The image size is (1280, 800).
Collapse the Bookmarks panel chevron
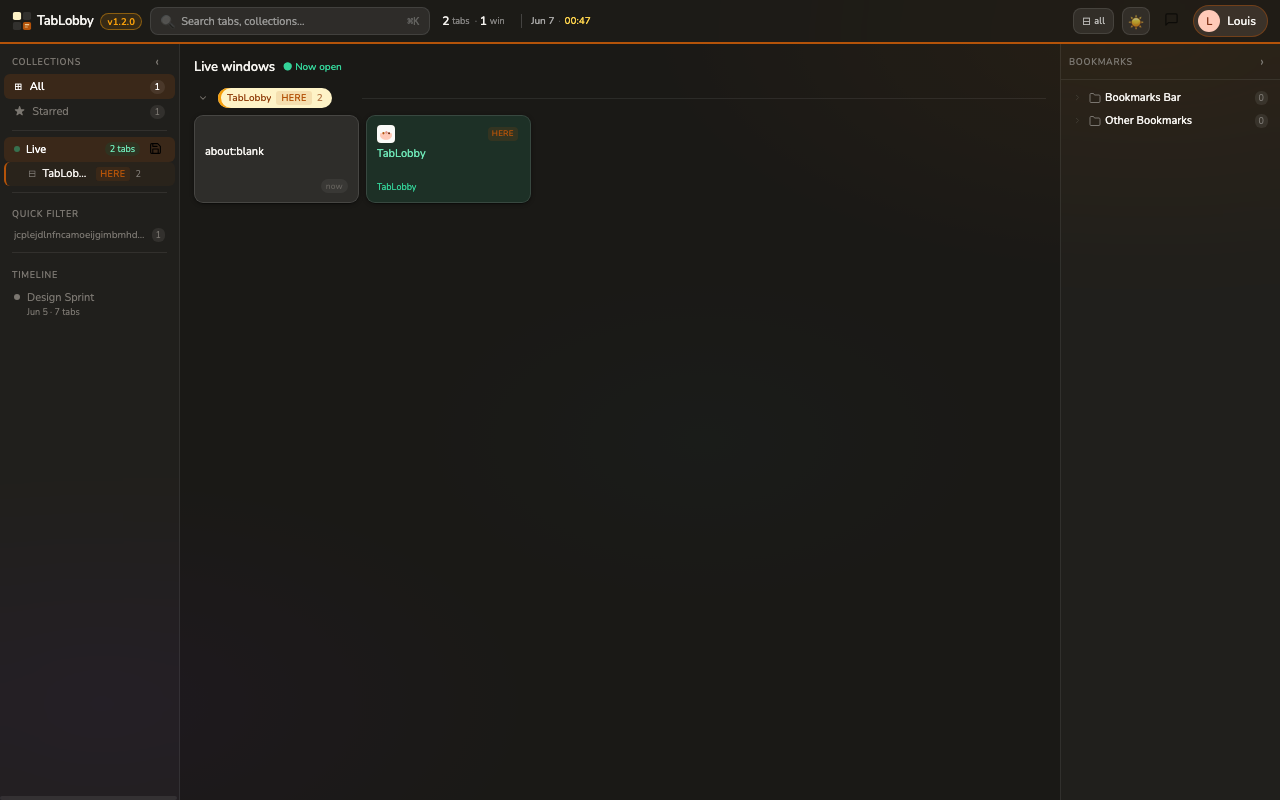click(x=1262, y=62)
